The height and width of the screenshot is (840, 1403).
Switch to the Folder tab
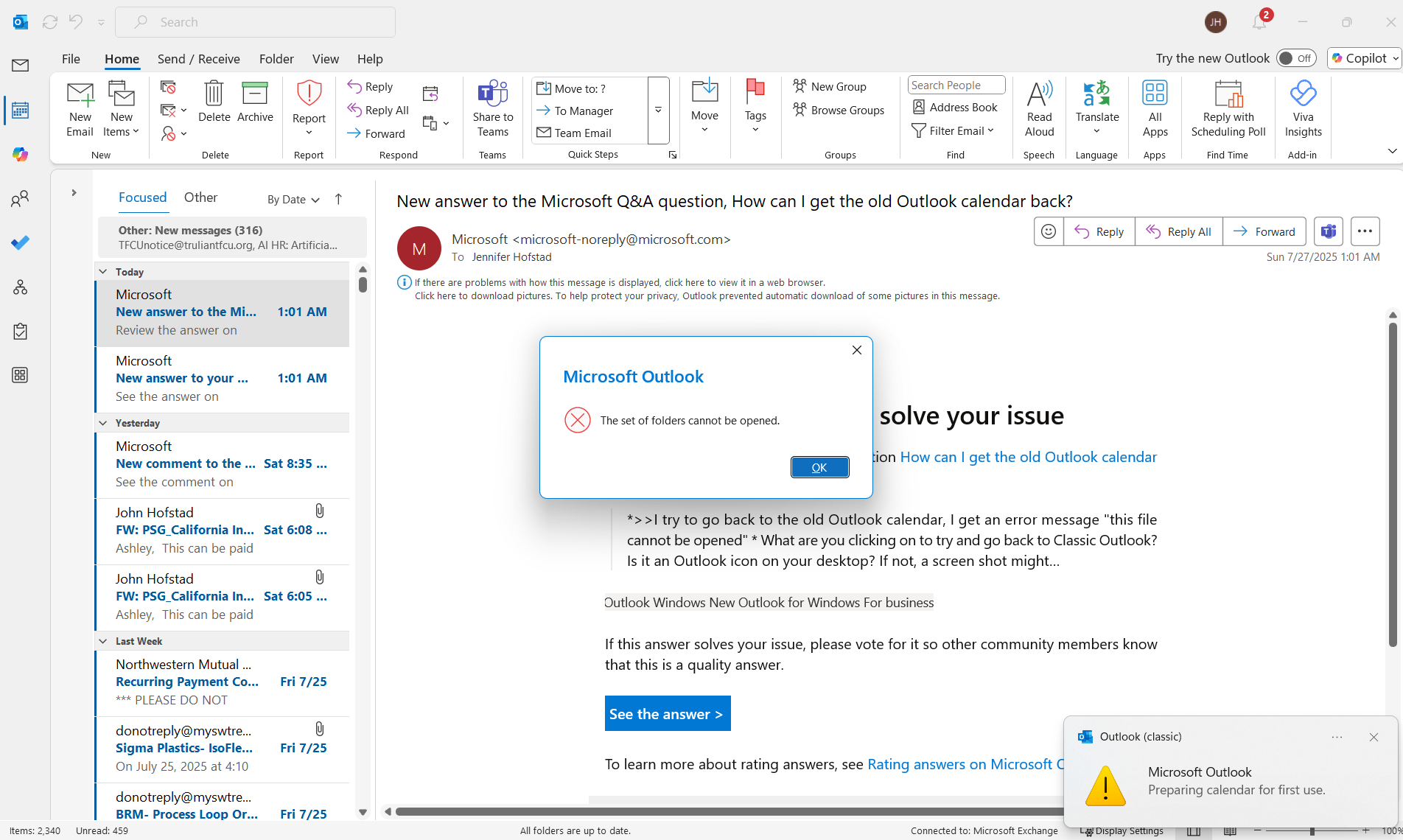point(276,59)
